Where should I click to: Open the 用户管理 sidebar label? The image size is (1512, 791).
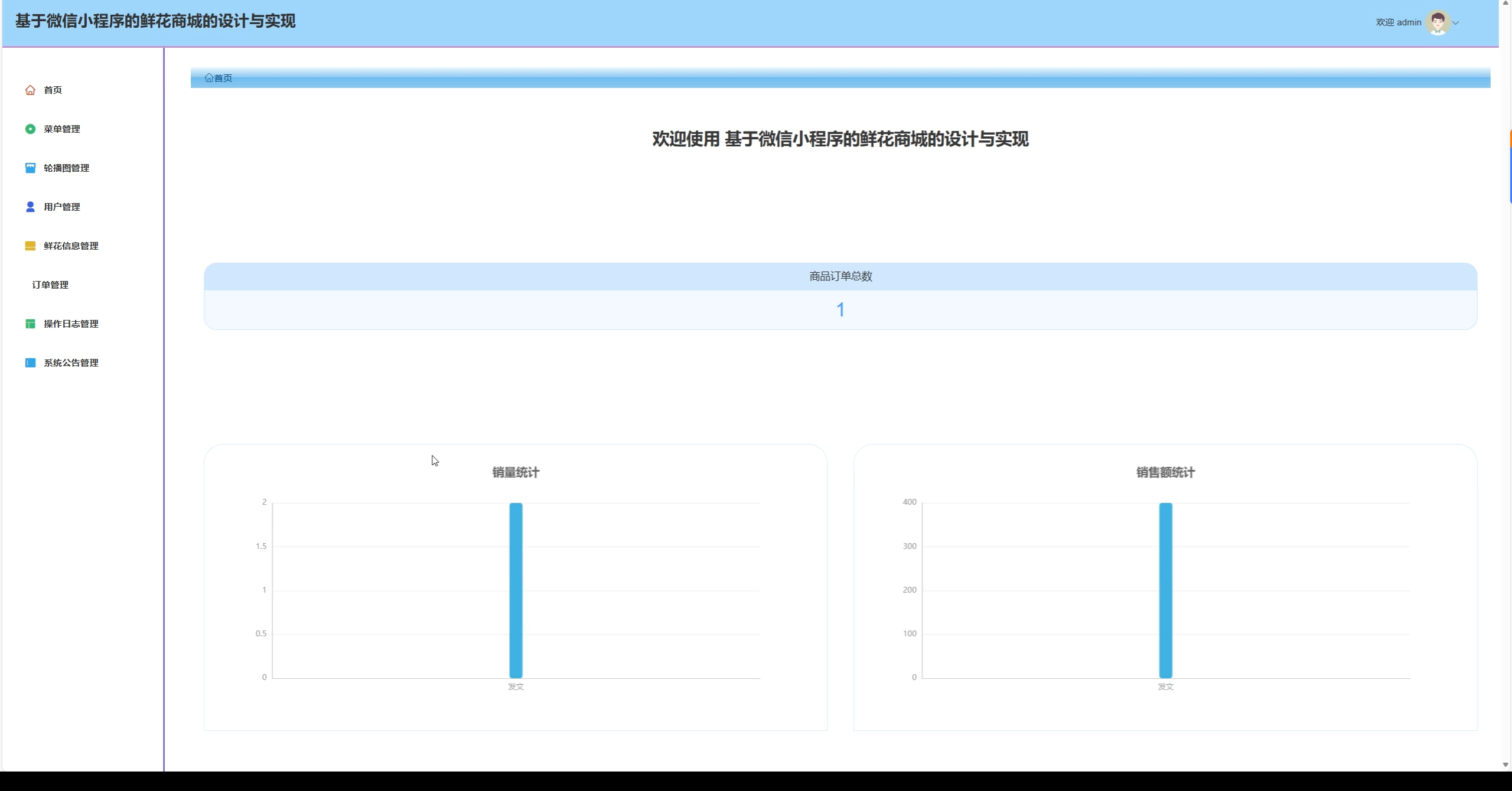pos(62,207)
